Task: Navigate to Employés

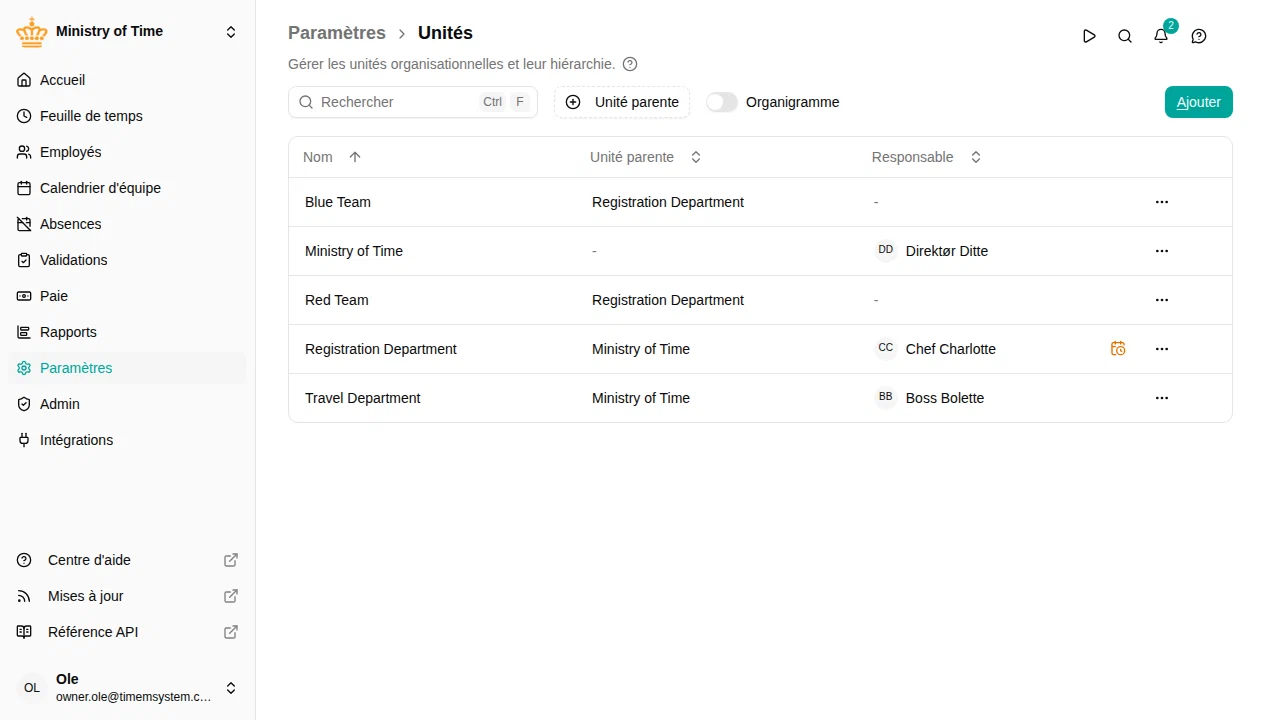Action: (x=127, y=152)
